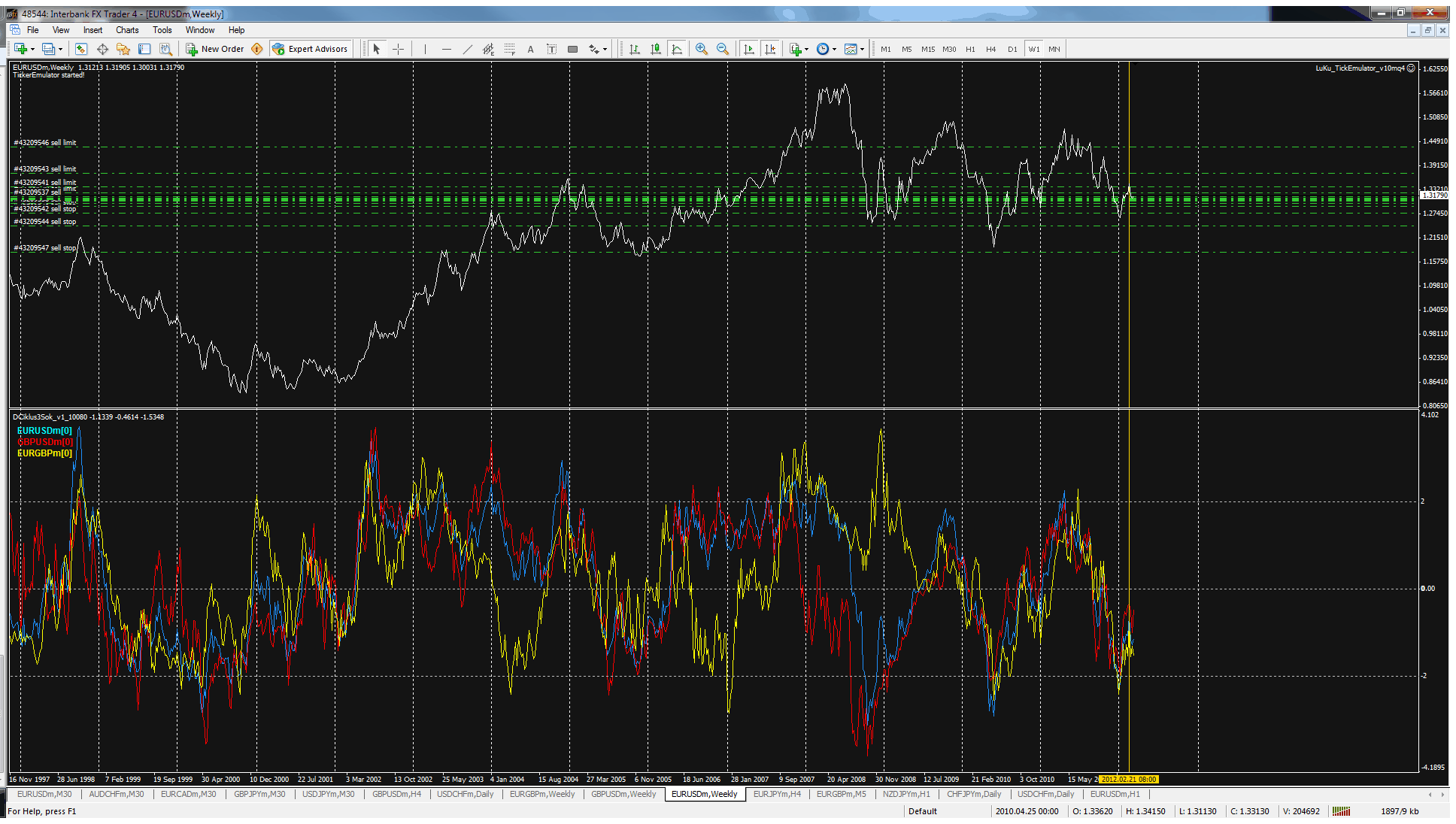1456x824 pixels.
Task: Select the Fibonacci retracement tool
Action: 509,49
